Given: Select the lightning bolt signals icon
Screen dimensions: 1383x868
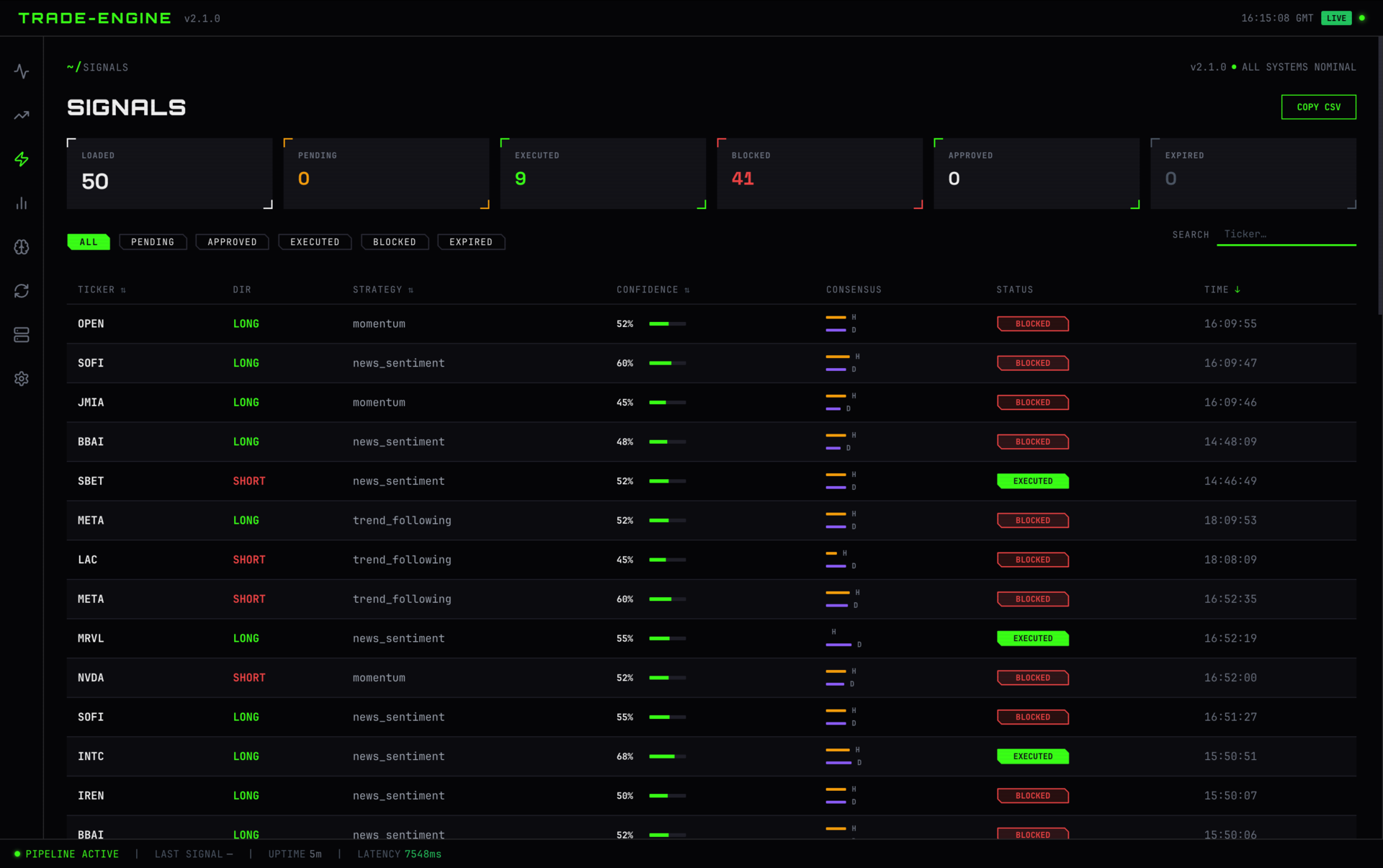Looking at the screenshot, I should (22, 159).
